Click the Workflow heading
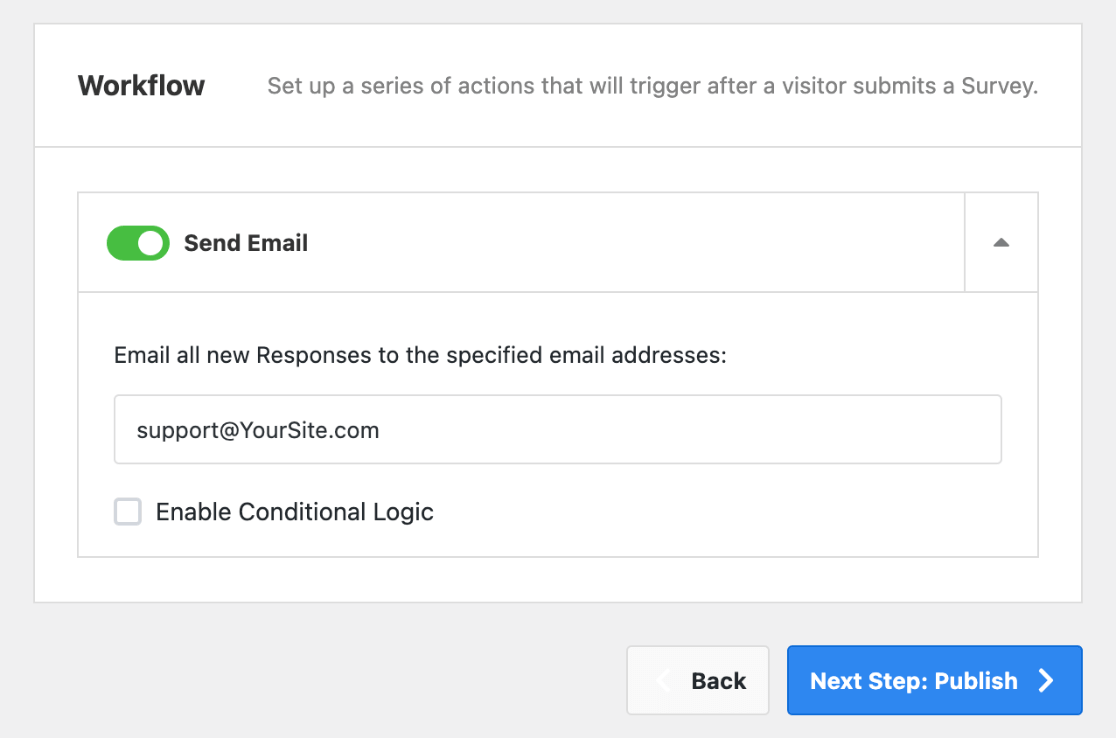Viewport: 1116px width, 738px height. point(141,86)
